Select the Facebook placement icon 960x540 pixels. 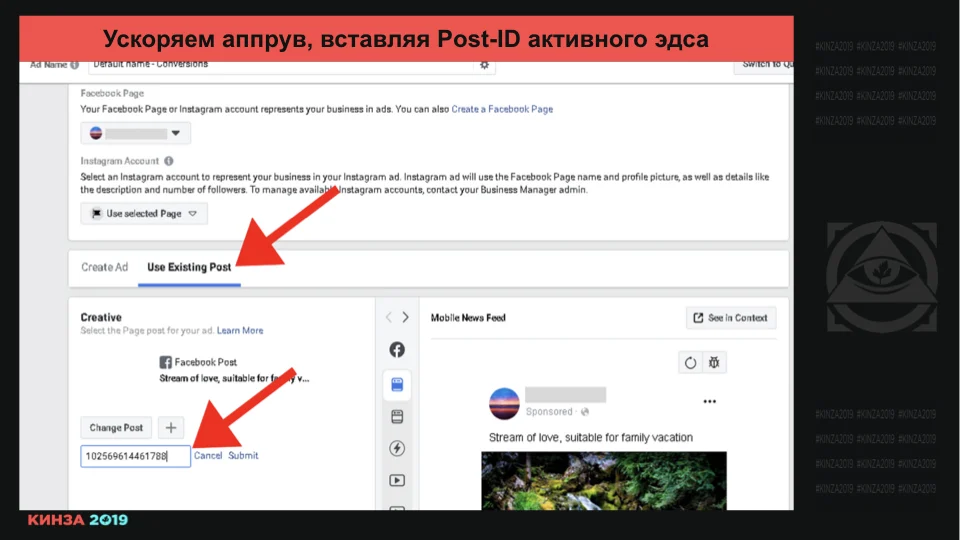coord(397,350)
